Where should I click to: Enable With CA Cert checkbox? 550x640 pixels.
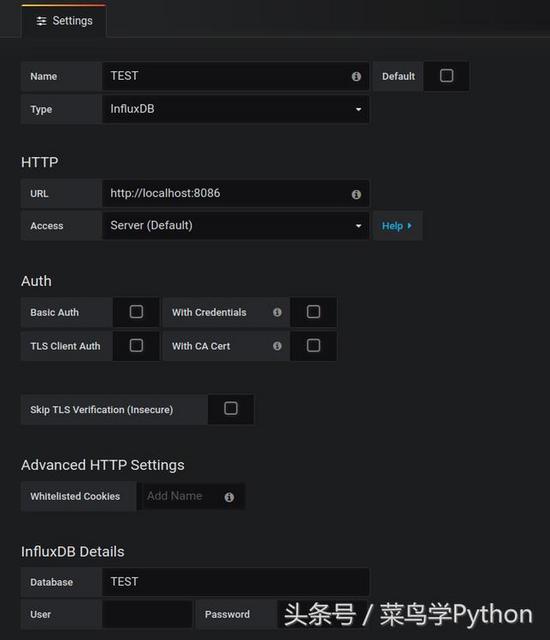[313, 345]
